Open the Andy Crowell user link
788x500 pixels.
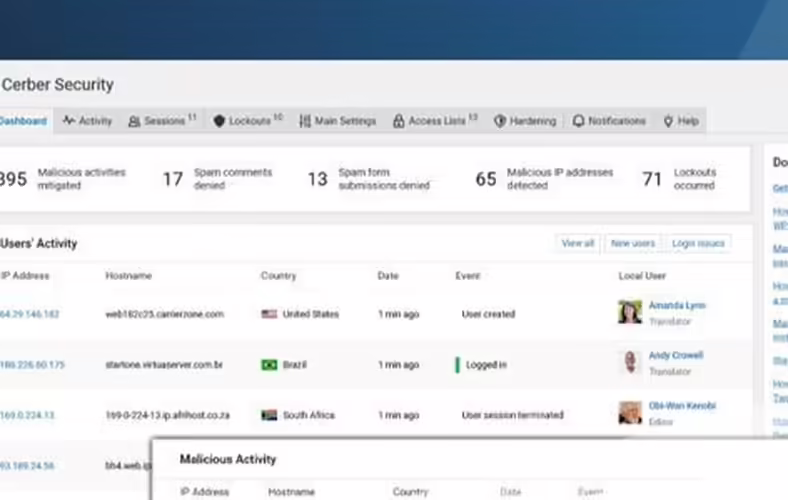pyautogui.click(x=676, y=355)
